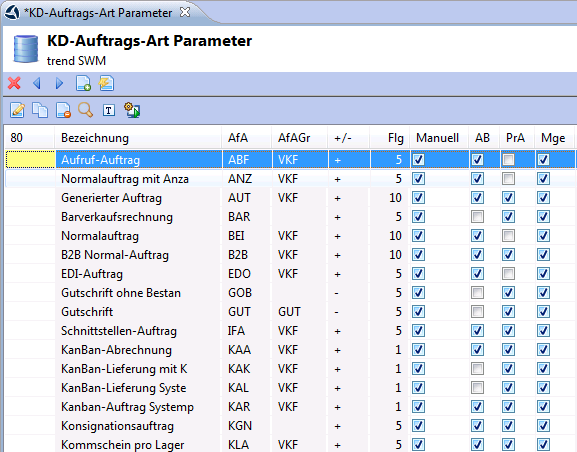Click the Flg column header
Image resolution: width=577 pixels, height=452 pixels.
point(396,138)
